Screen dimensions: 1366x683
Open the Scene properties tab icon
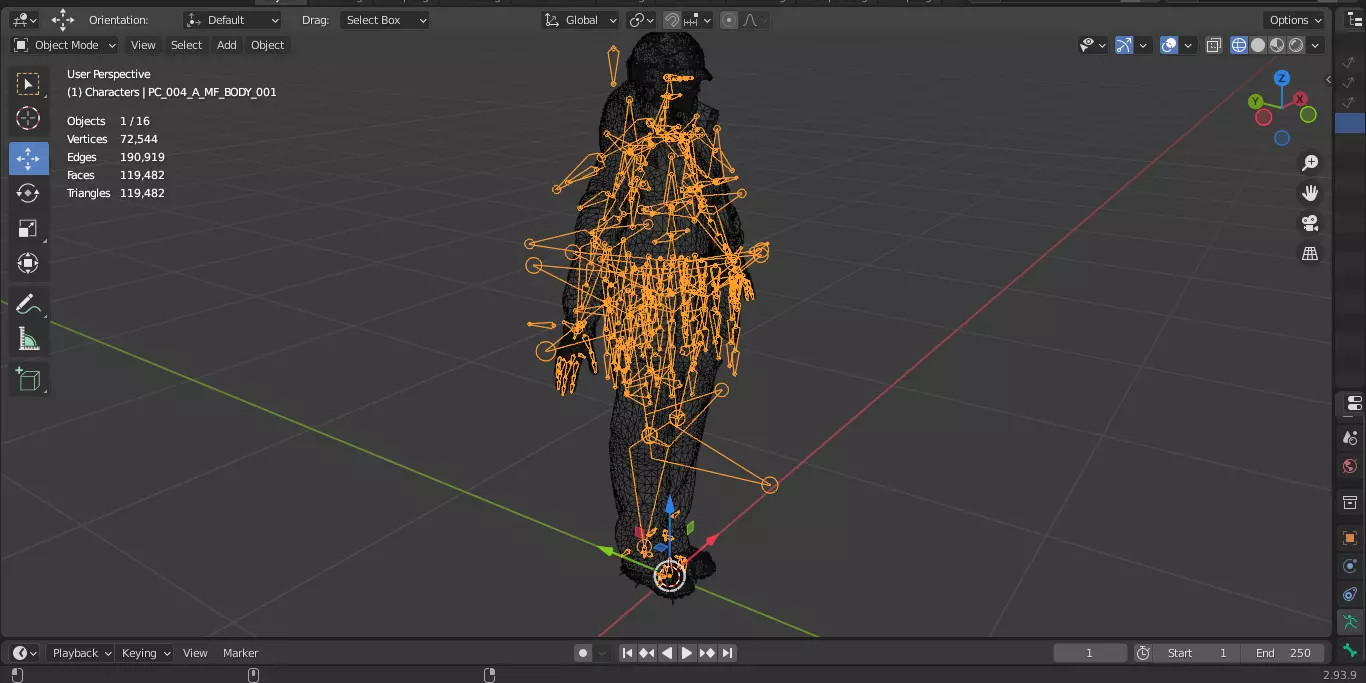(x=1350, y=438)
